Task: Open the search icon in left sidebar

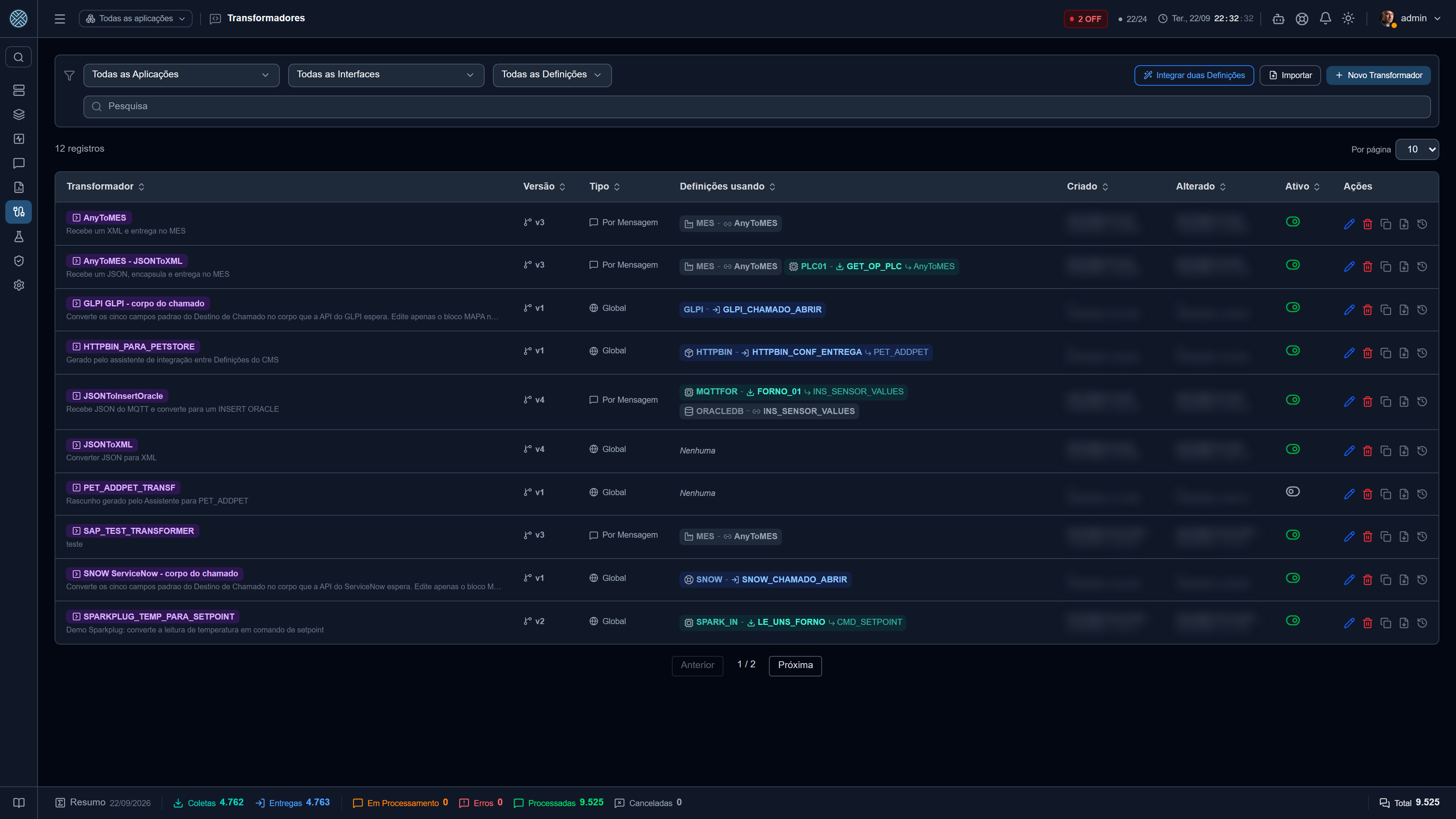Action: [x=19, y=57]
